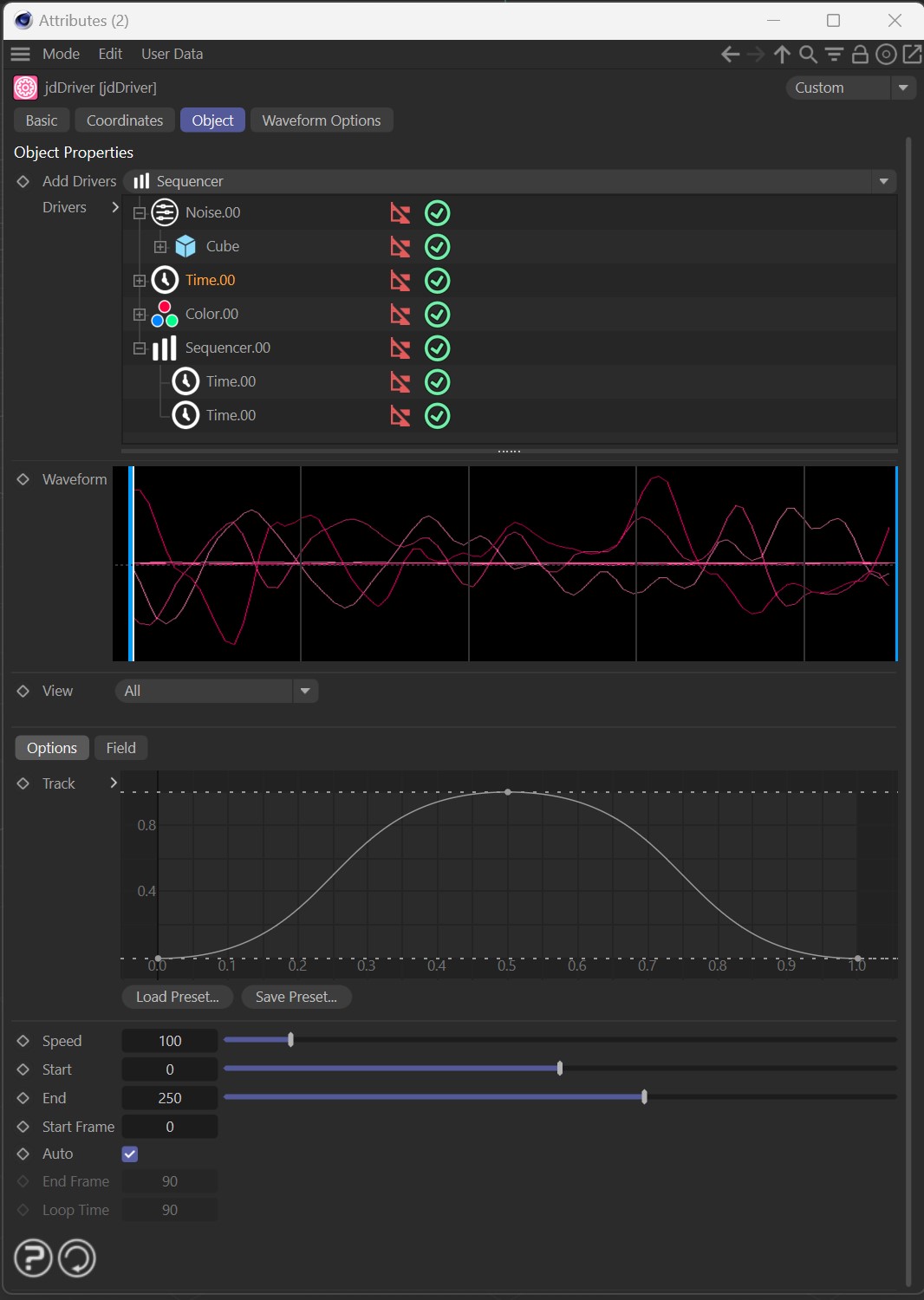Toggle the green enable check for Noise.00
Image resolution: width=924 pixels, height=1300 pixels.
click(x=437, y=213)
